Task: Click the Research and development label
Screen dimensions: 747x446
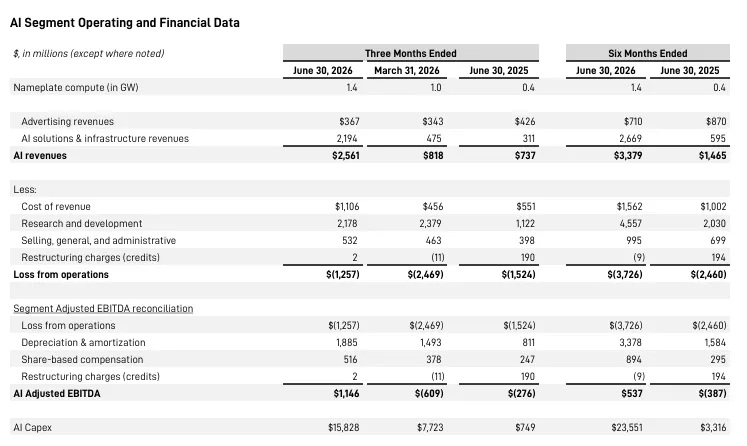Action: click(81, 223)
